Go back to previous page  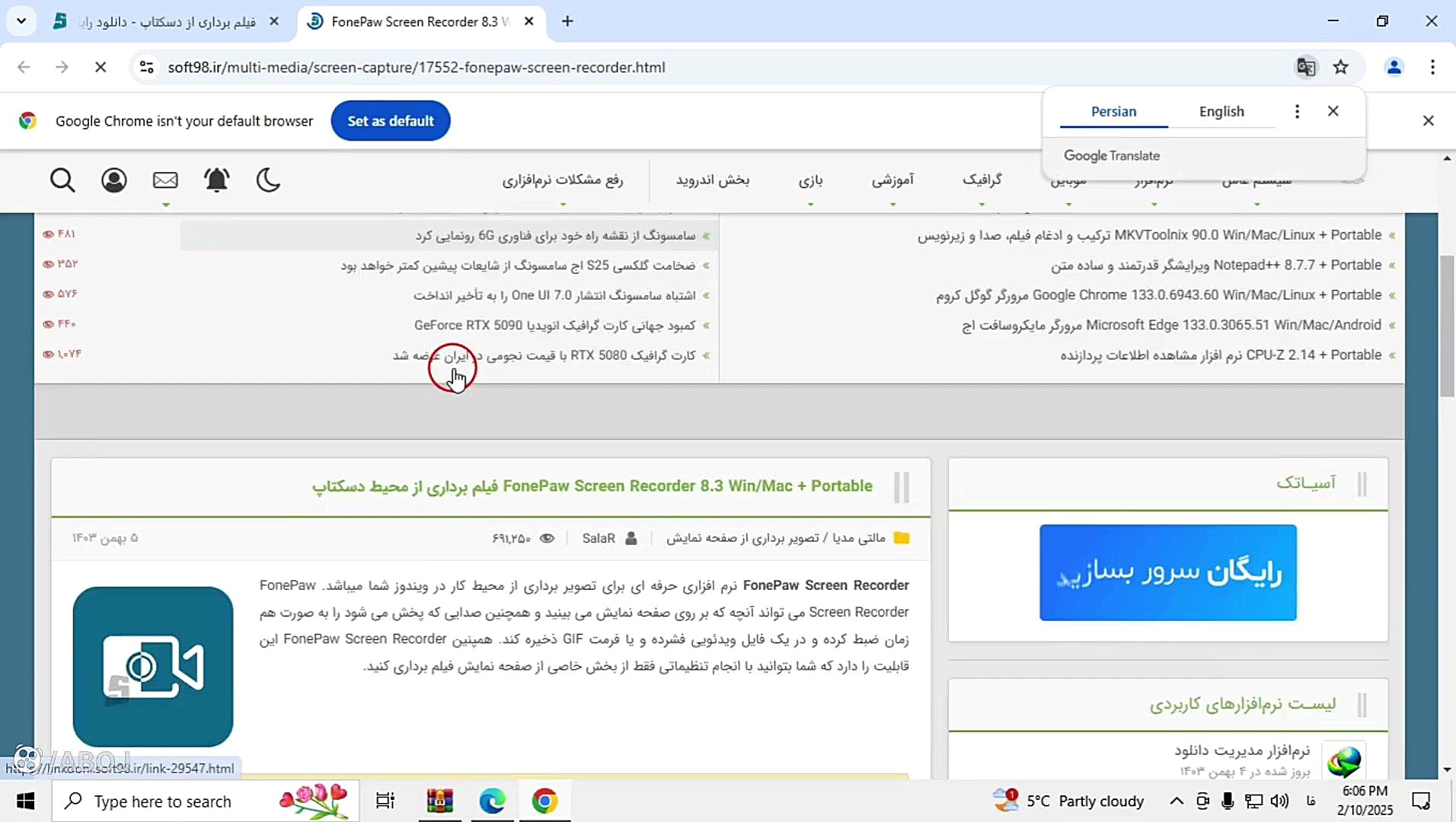coord(24,67)
